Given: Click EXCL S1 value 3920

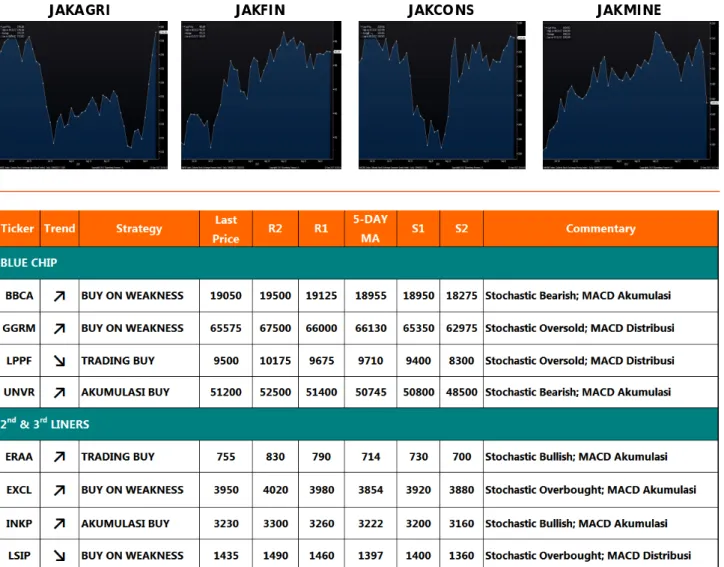Looking at the screenshot, I should [x=418, y=490].
